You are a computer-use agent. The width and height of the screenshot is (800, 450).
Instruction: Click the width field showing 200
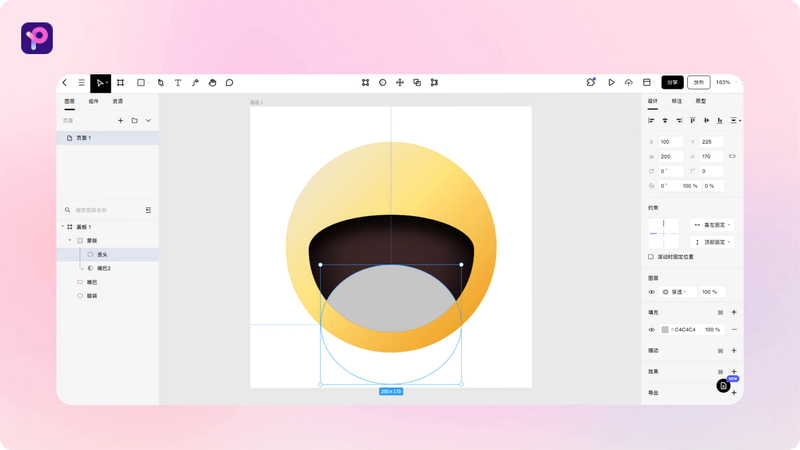[670, 157]
